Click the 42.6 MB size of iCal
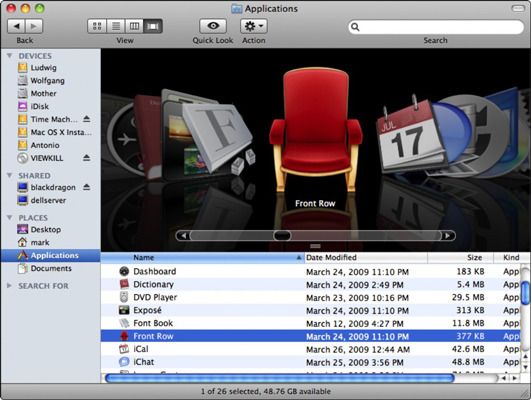Viewport: 531px width, 400px height. (x=468, y=349)
